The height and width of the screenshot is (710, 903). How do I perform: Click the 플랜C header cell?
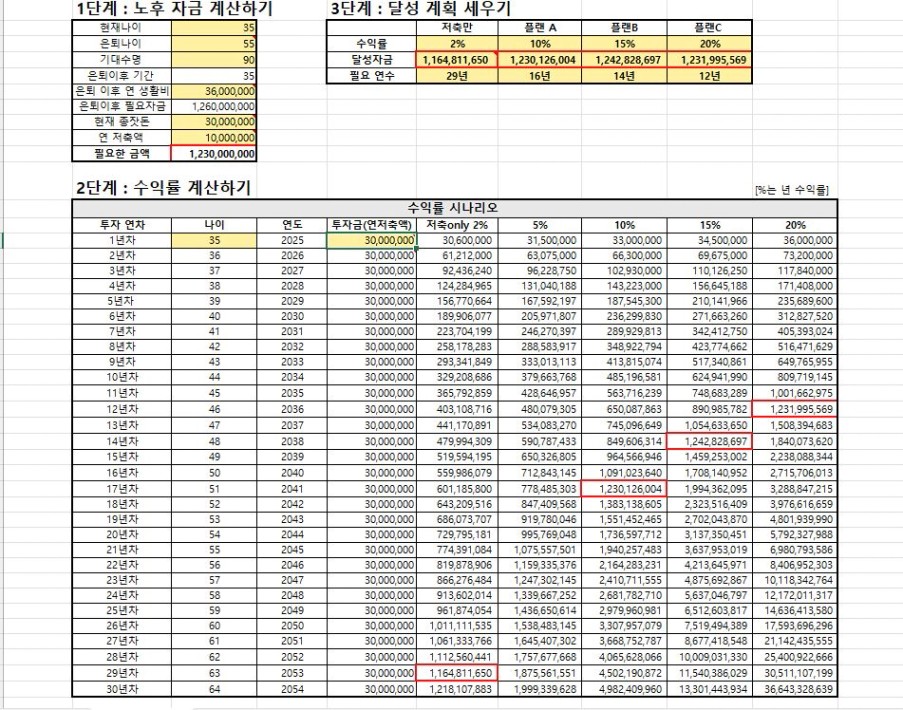point(710,28)
